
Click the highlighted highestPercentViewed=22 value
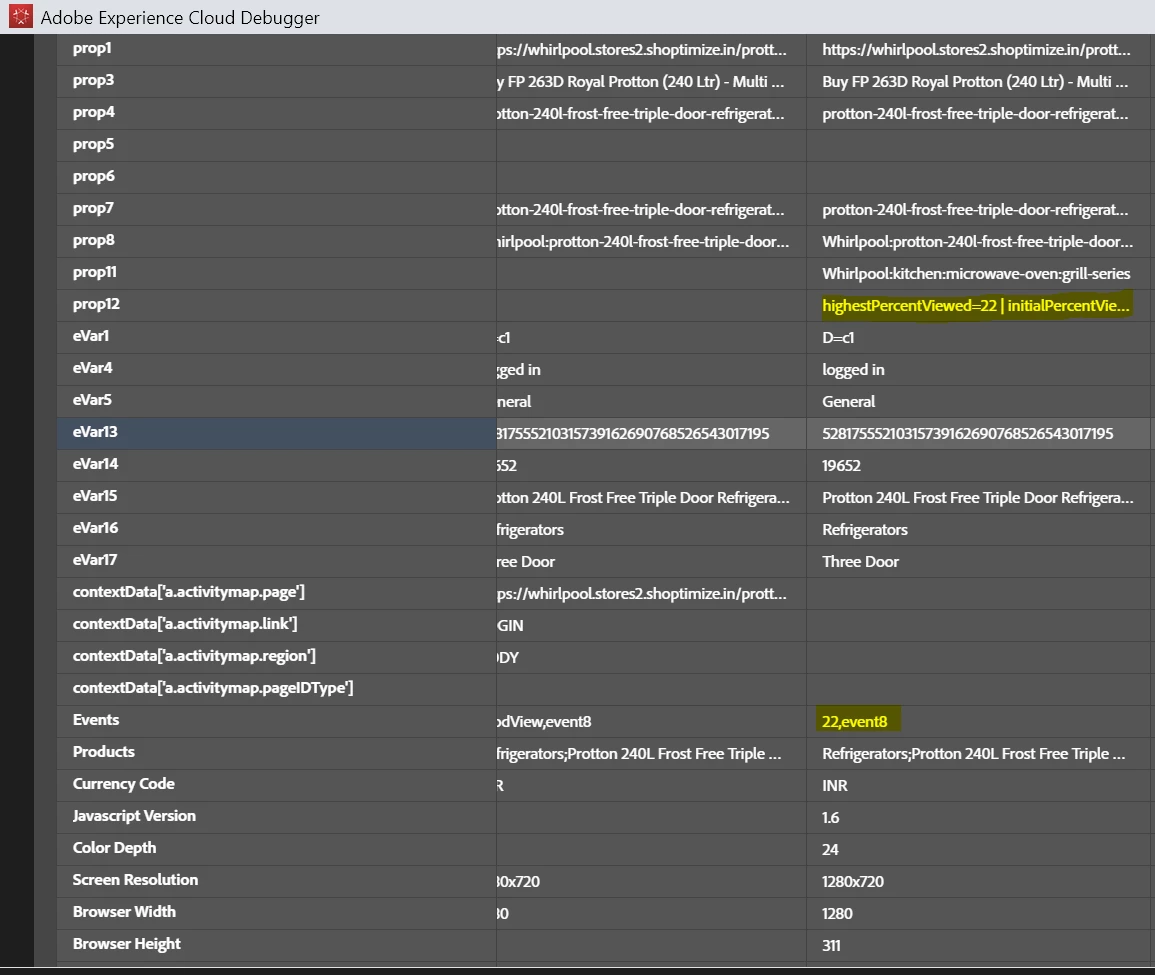tap(976, 306)
